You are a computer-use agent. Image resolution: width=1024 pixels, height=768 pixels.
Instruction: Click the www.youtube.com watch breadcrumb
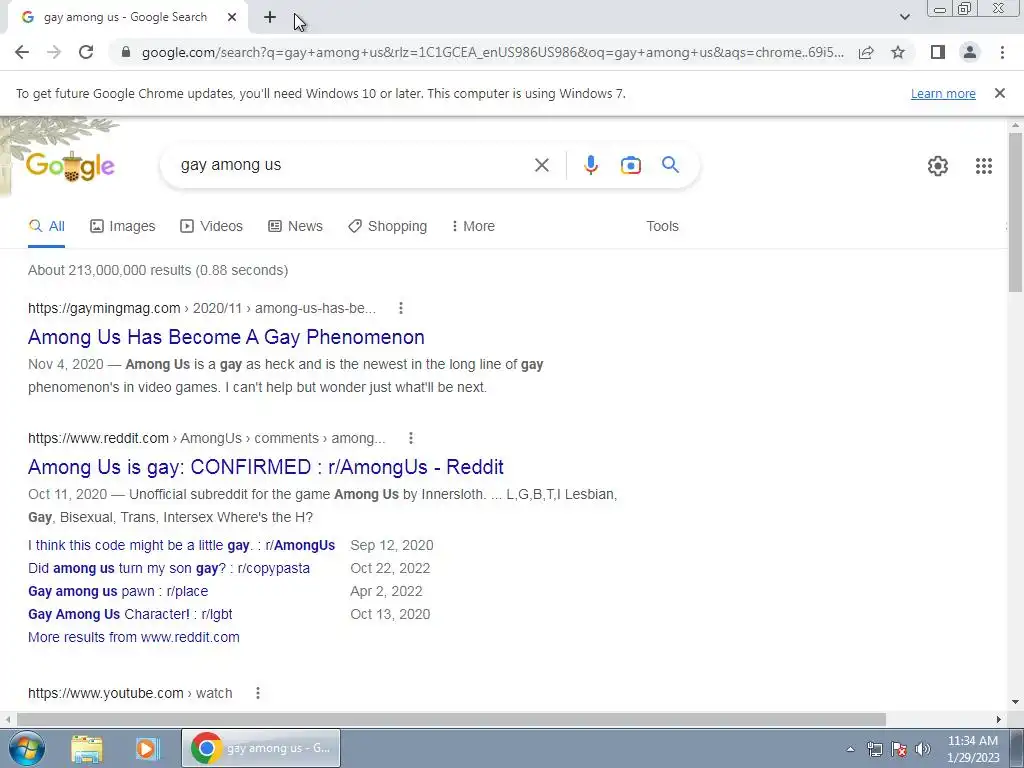pyautogui.click(x=130, y=693)
